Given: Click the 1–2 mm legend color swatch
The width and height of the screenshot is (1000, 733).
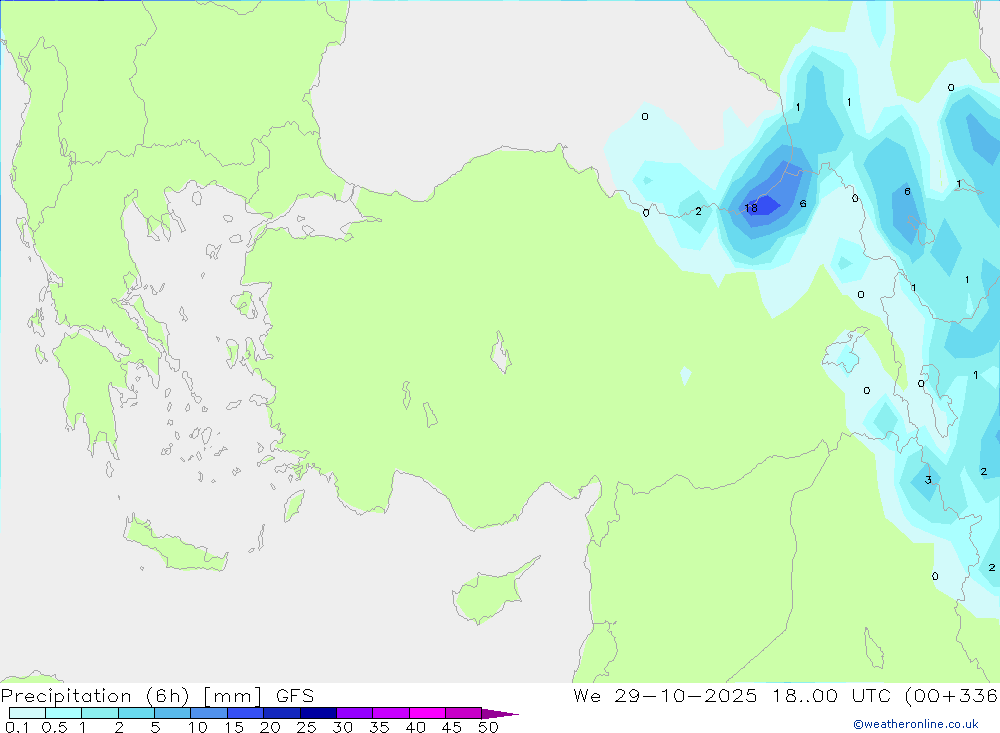Looking at the screenshot, I should pos(100,713).
